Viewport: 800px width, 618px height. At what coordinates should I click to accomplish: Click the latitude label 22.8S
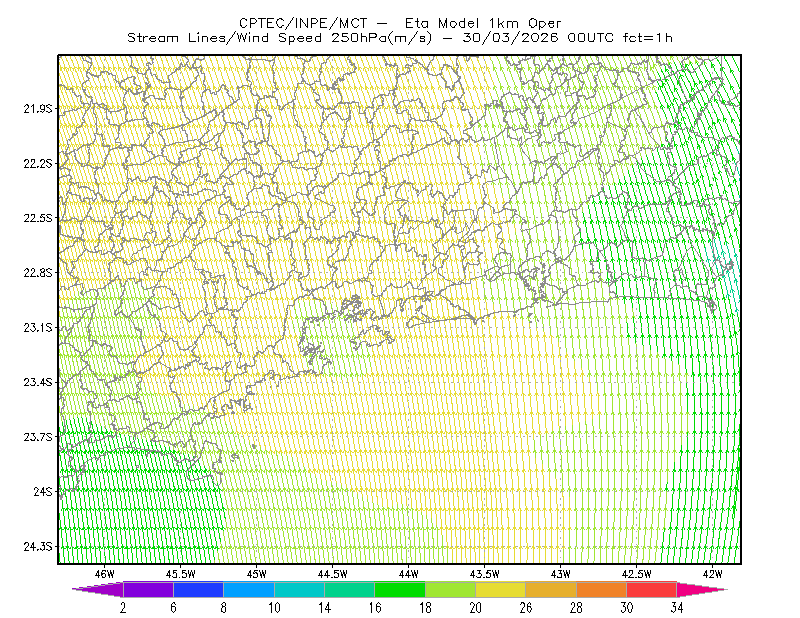38,273
